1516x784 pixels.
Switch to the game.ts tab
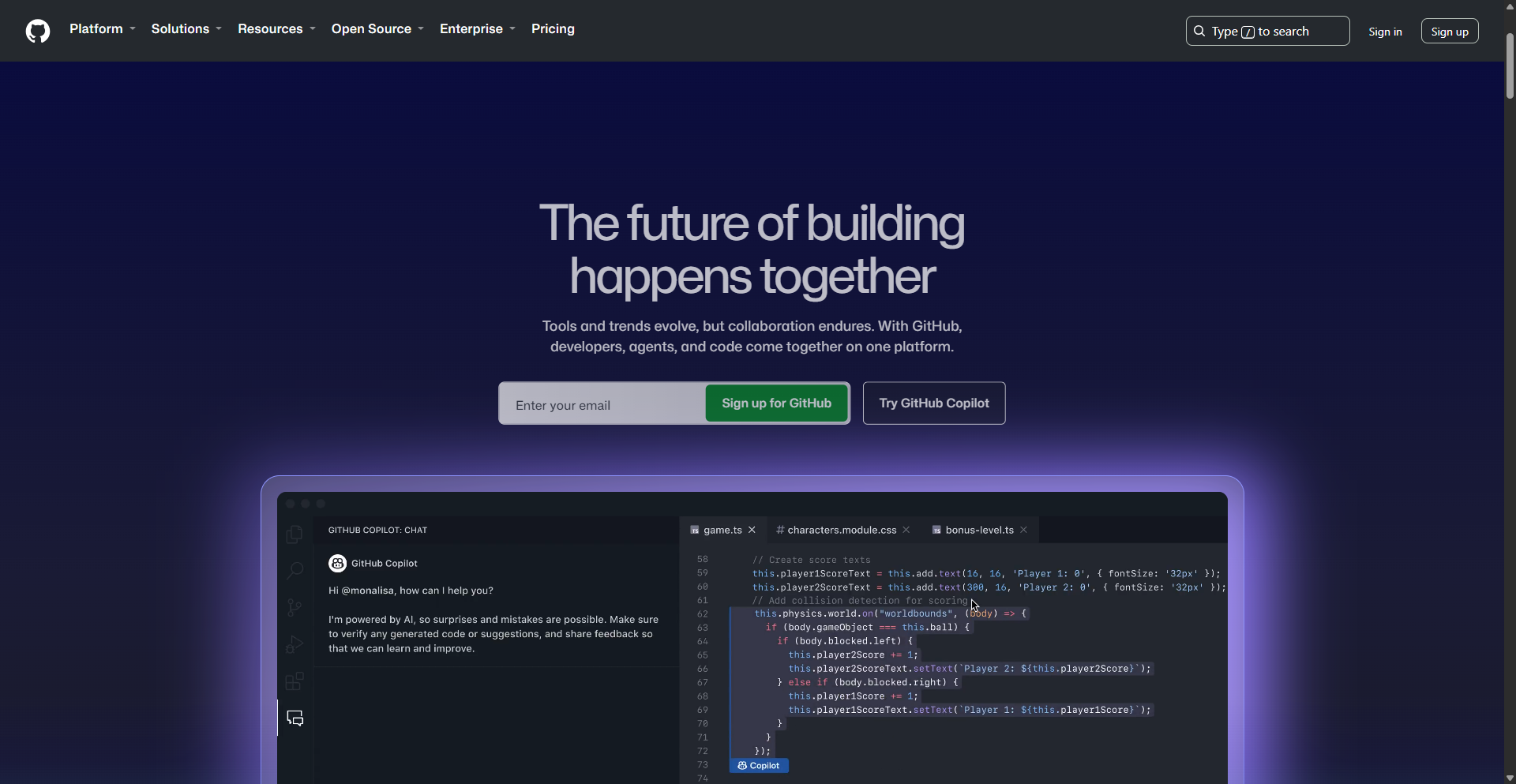tap(722, 530)
